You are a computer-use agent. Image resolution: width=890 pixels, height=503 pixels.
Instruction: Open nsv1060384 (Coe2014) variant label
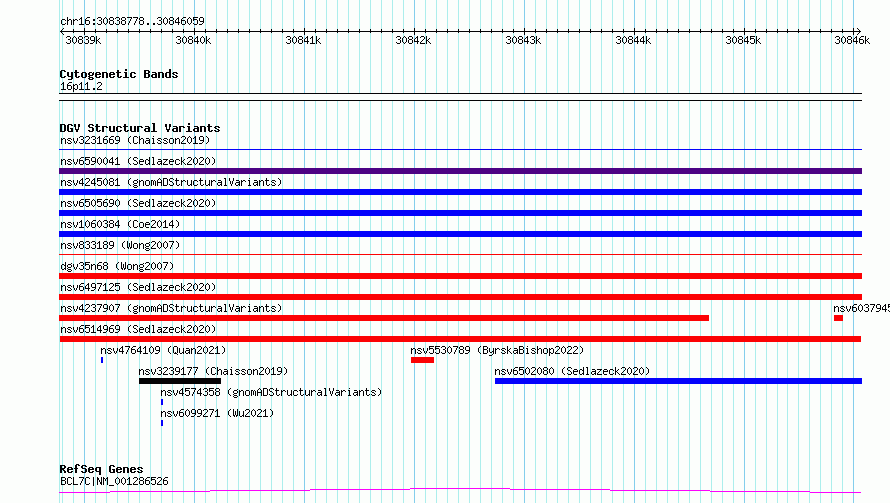120,224
